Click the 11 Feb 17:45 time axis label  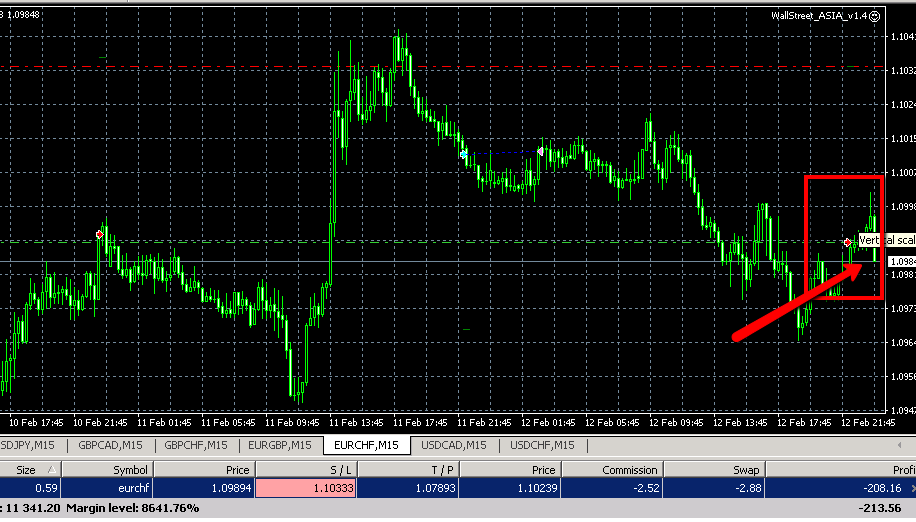click(x=420, y=423)
